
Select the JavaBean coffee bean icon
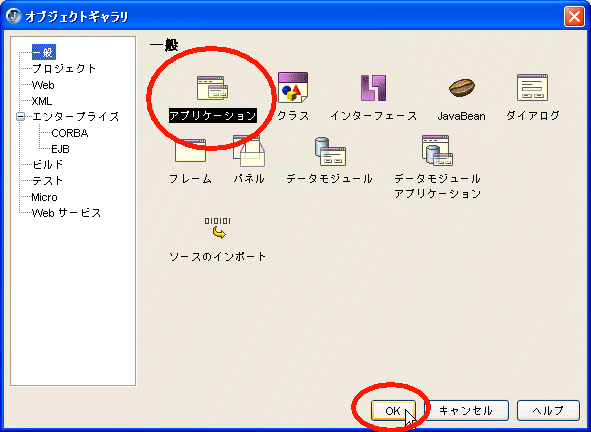(462, 87)
